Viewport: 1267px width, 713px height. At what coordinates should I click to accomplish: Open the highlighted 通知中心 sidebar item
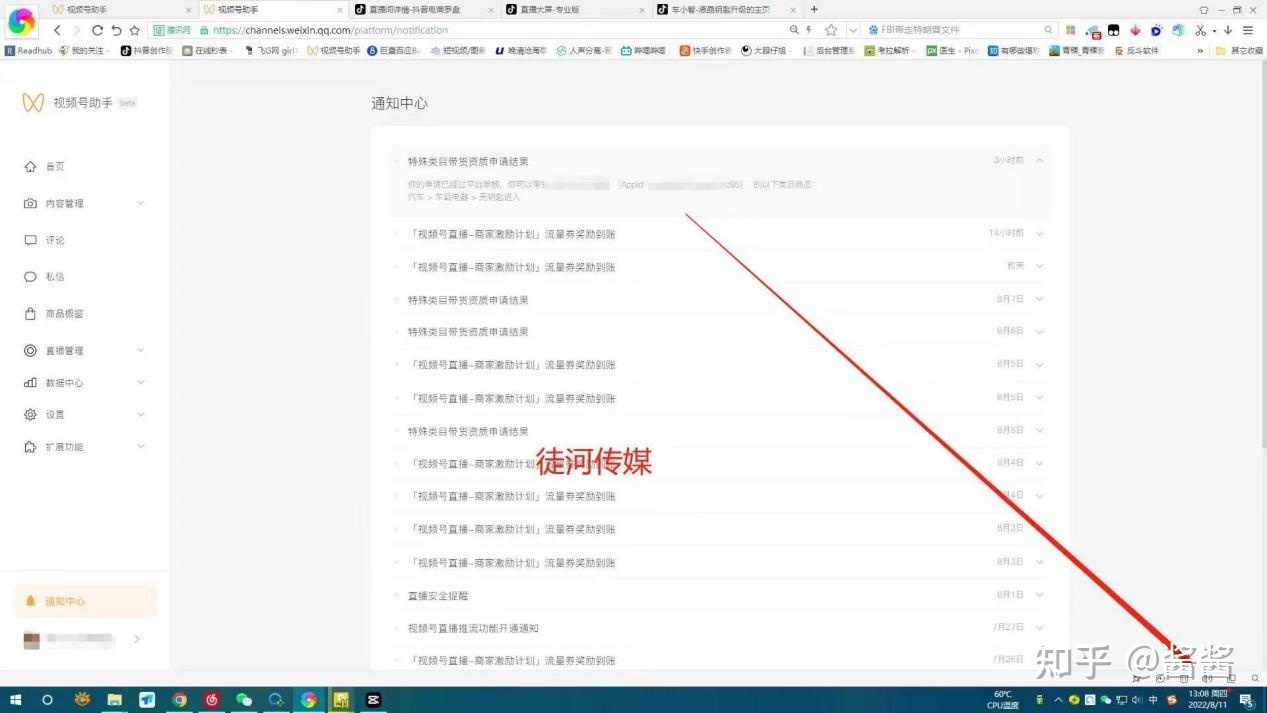(x=66, y=601)
